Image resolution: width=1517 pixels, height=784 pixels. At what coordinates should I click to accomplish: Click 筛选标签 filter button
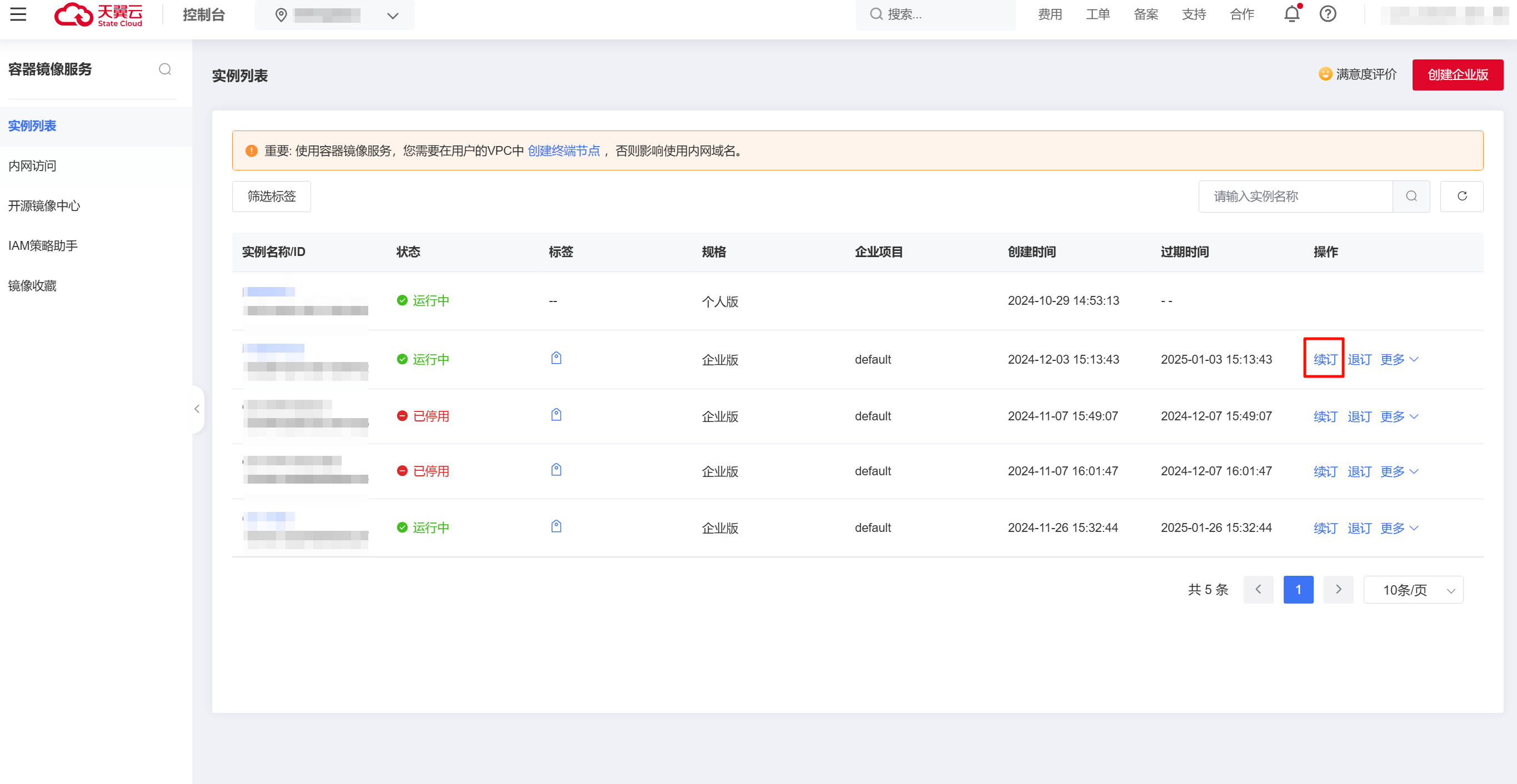coord(272,196)
